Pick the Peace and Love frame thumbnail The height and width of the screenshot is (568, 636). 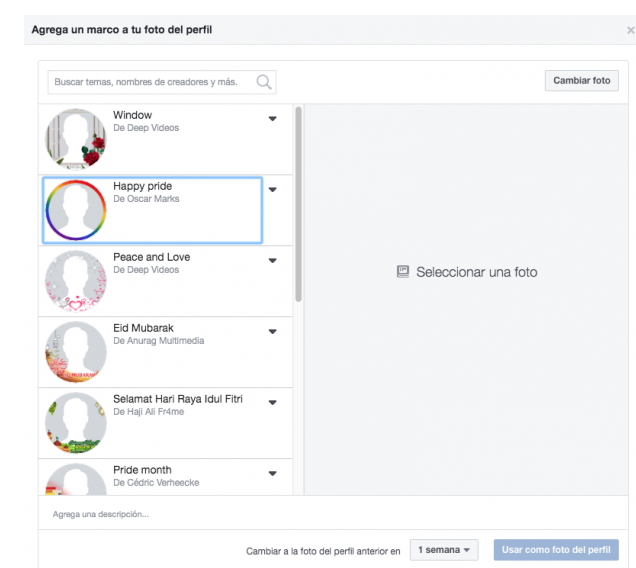75,281
